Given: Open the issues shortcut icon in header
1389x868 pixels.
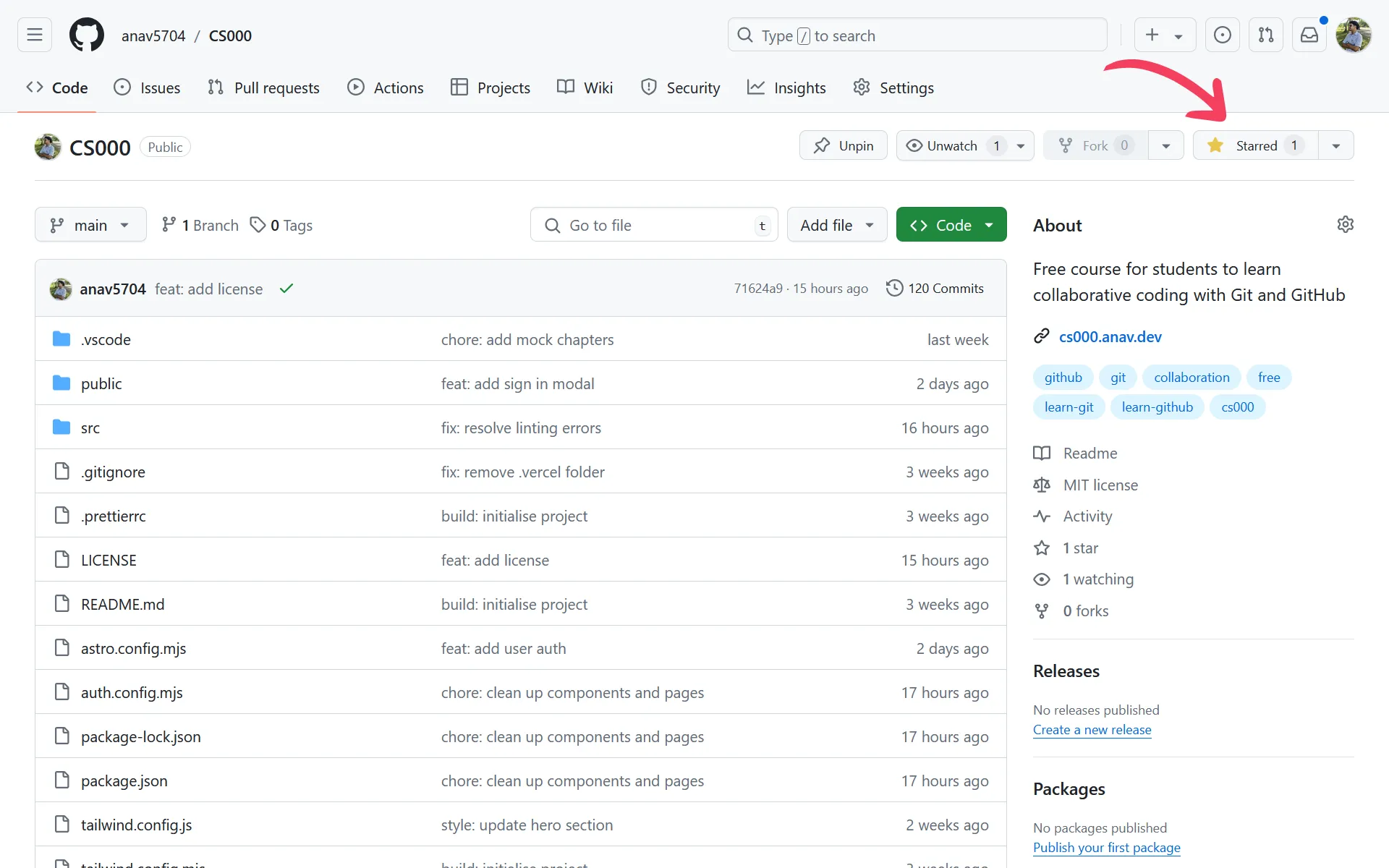Looking at the screenshot, I should click(x=1223, y=35).
